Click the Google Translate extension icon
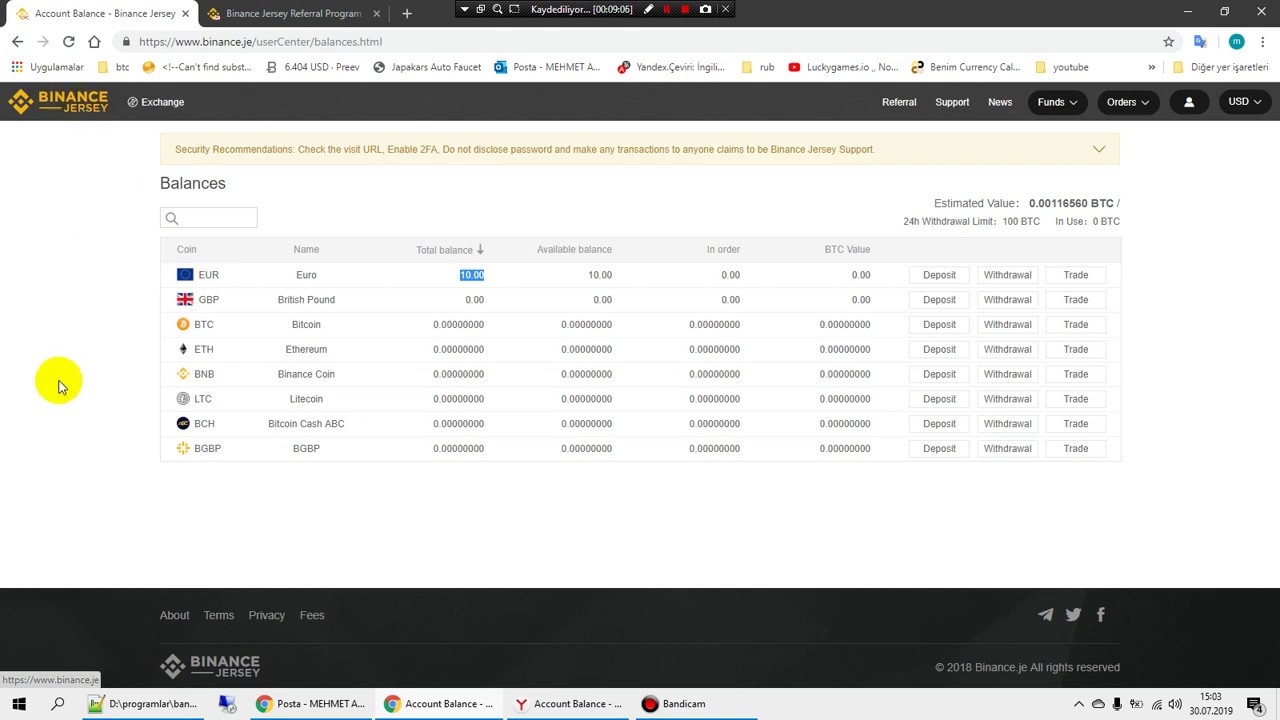Screen dimensions: 1280x720 pyautogui.click(x=1200, y=42)
